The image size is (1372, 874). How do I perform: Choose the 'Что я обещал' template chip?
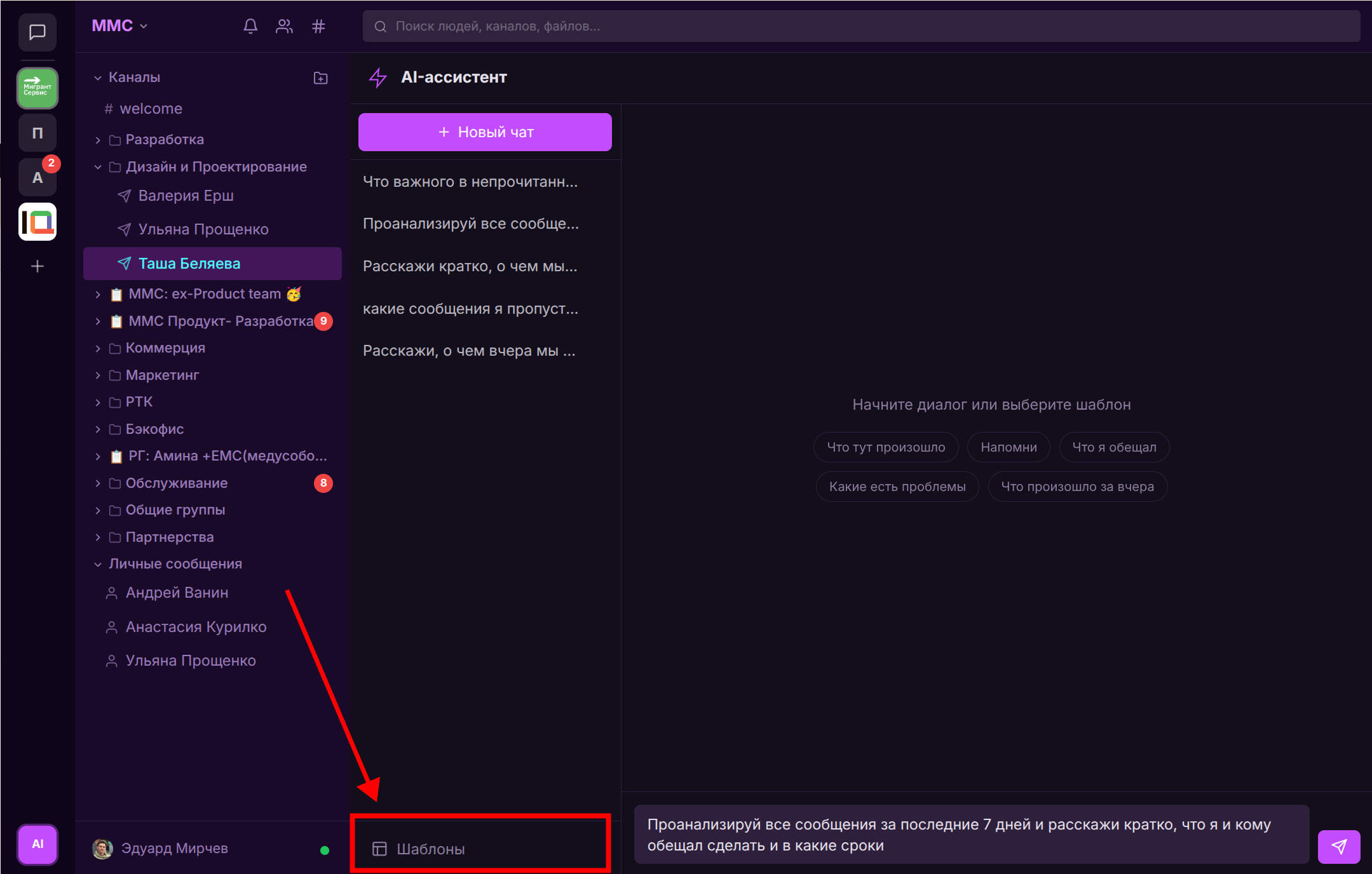click(1114, 447)
